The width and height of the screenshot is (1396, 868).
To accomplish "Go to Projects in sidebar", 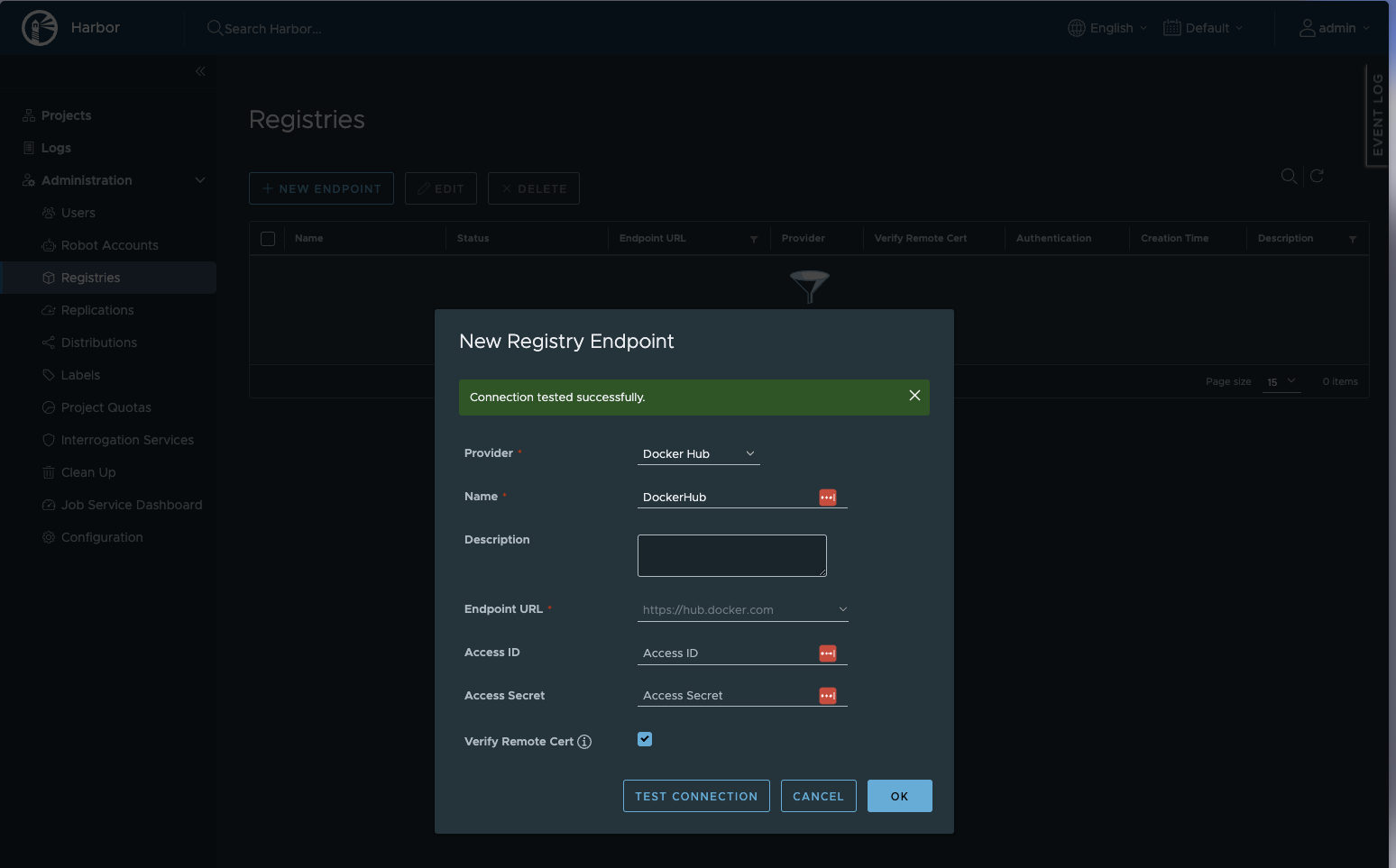I will pyautogui.click(x=66, y=115).
